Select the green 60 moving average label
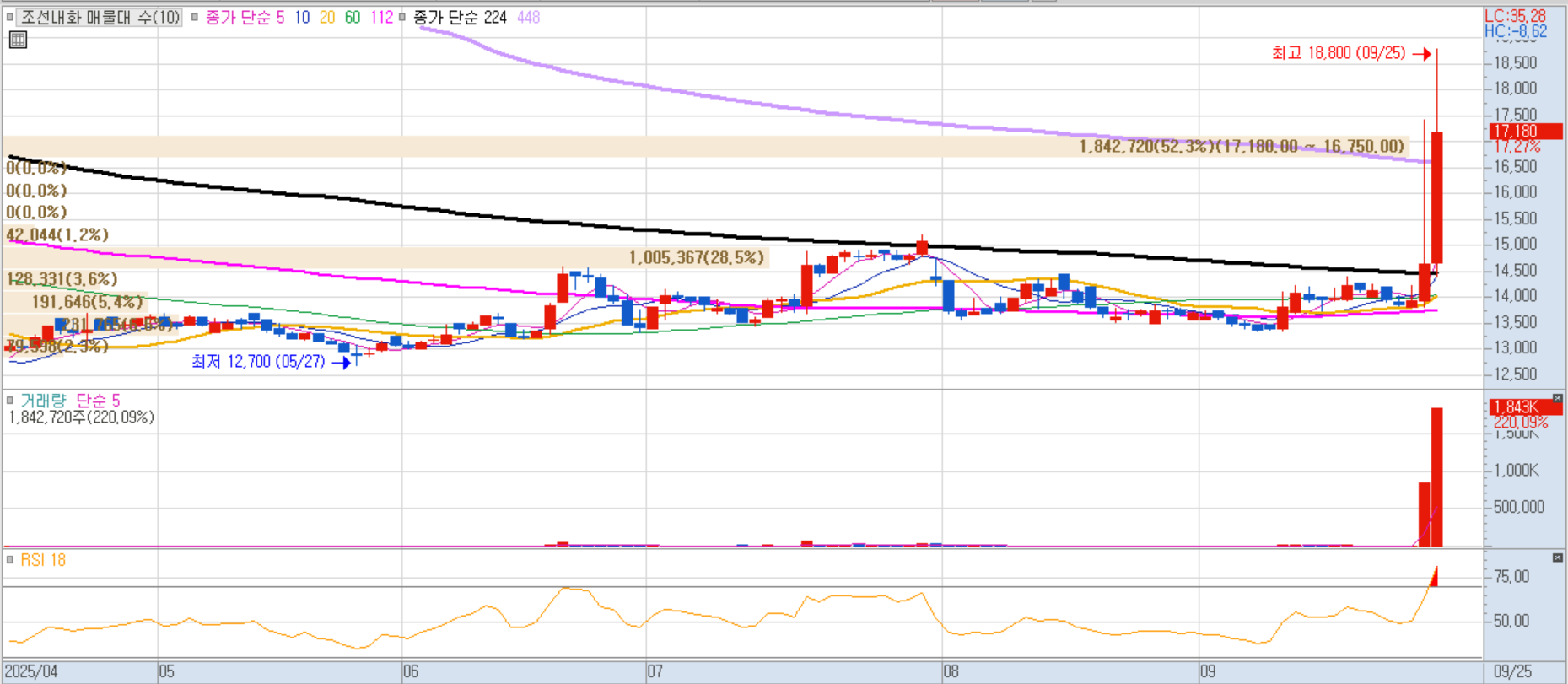Viewport: 1568px width, 684px height. (353, 17)
